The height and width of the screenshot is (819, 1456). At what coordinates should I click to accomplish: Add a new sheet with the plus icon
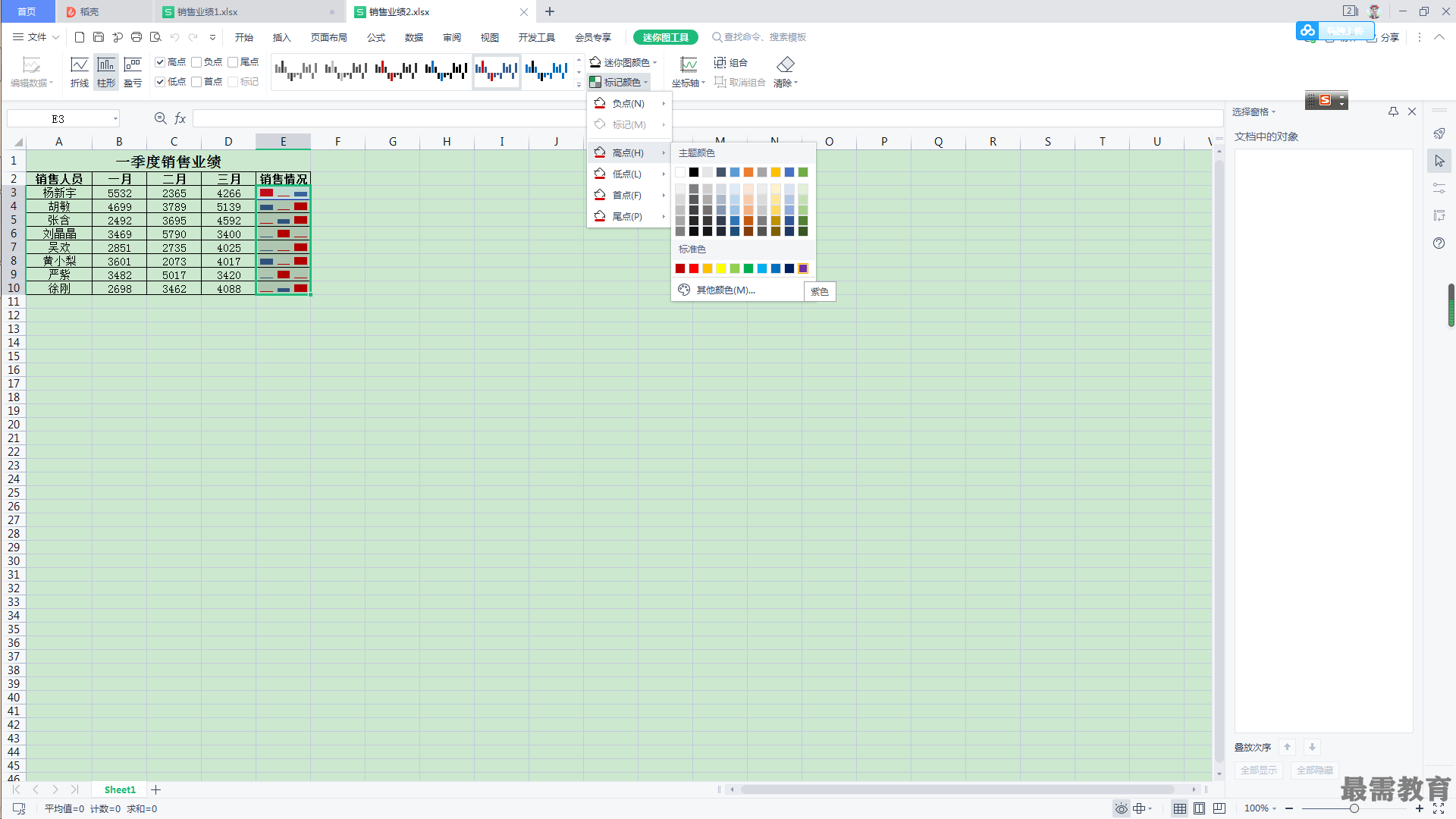[156, 789]
